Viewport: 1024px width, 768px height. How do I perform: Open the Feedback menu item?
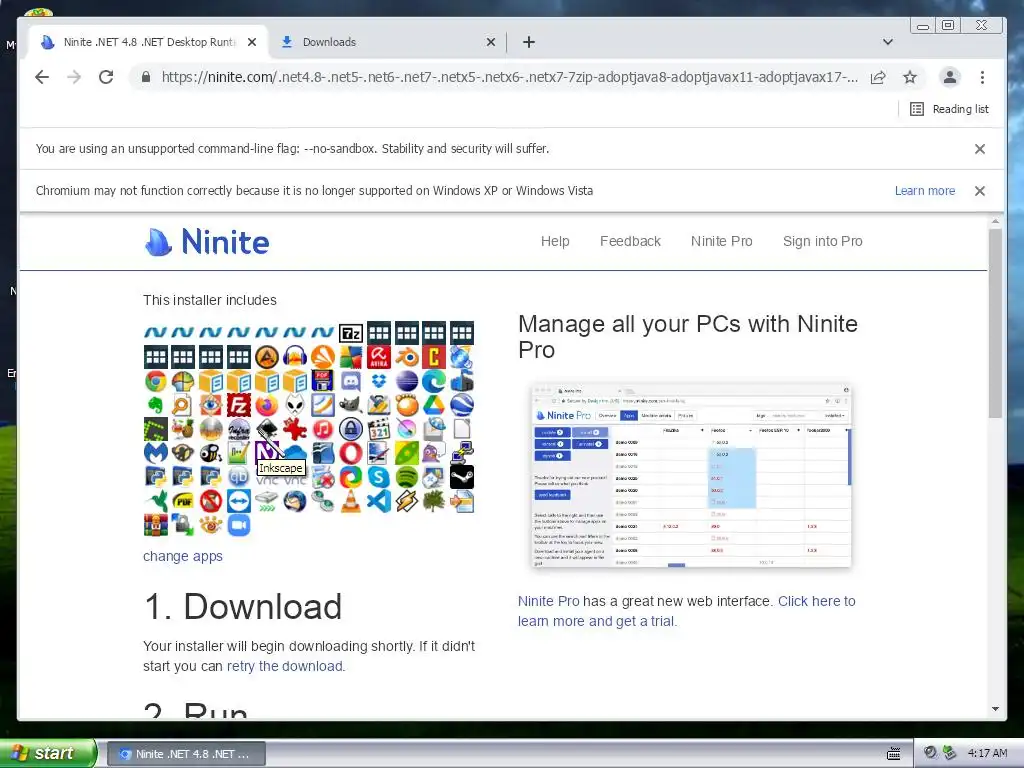point(630,242)
